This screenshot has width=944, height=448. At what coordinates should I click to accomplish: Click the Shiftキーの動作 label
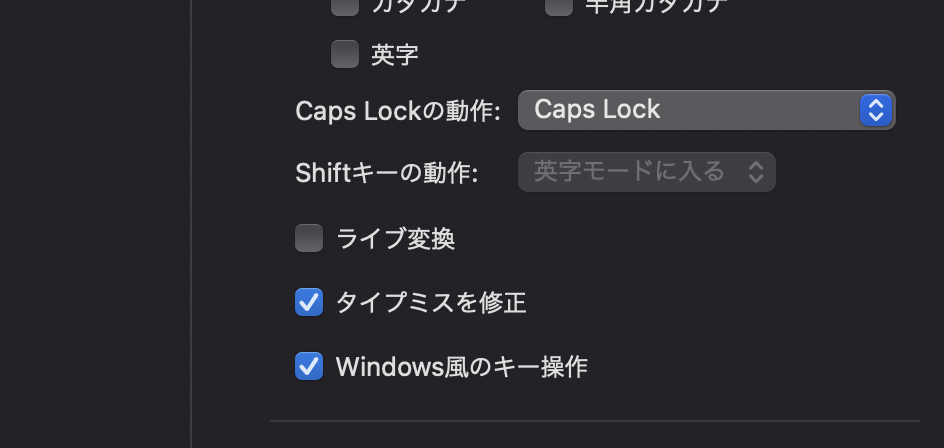pos(387,173)
